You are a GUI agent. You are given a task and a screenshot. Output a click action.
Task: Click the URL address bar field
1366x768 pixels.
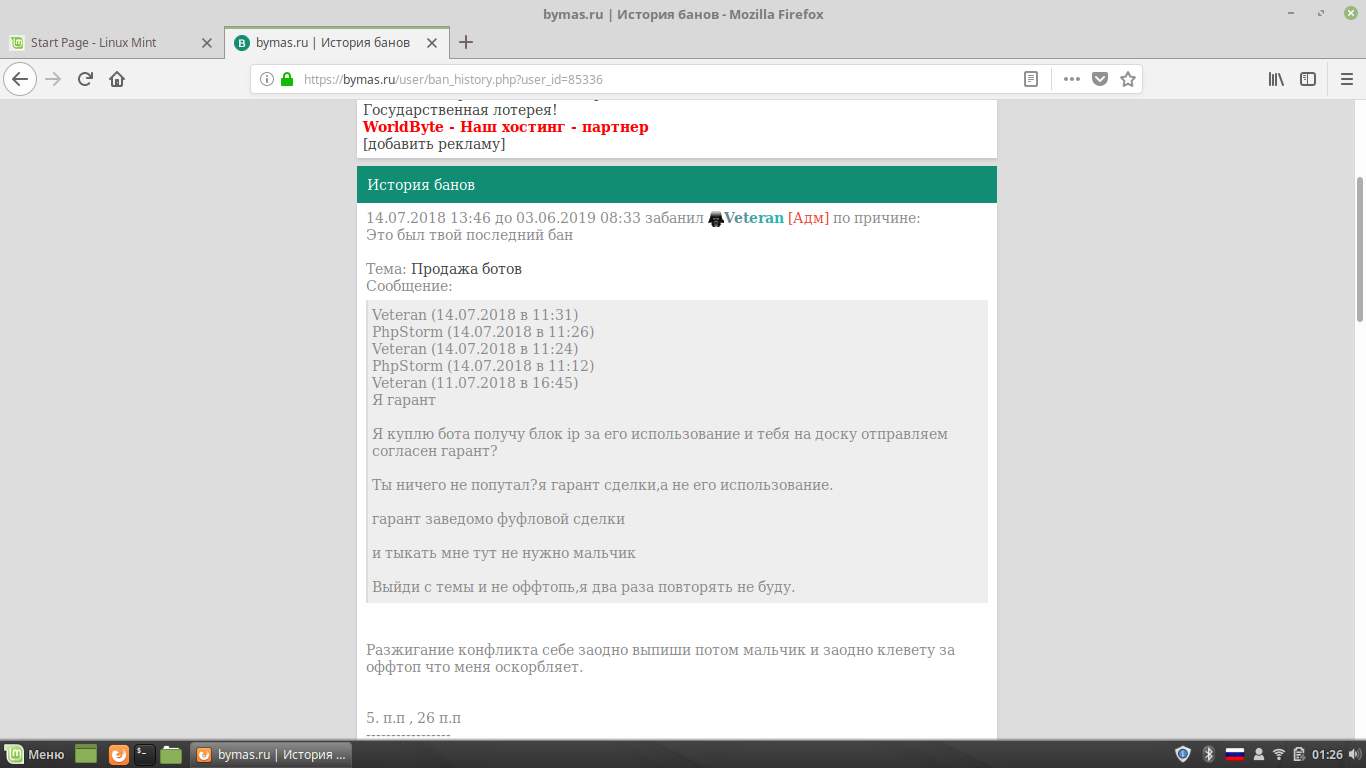coord(650,79)
